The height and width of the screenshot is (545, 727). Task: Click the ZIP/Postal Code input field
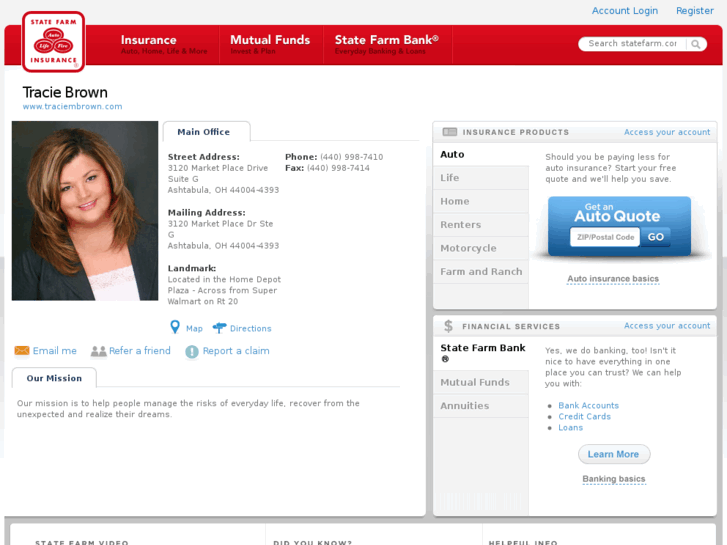click(x=605, y=237)
